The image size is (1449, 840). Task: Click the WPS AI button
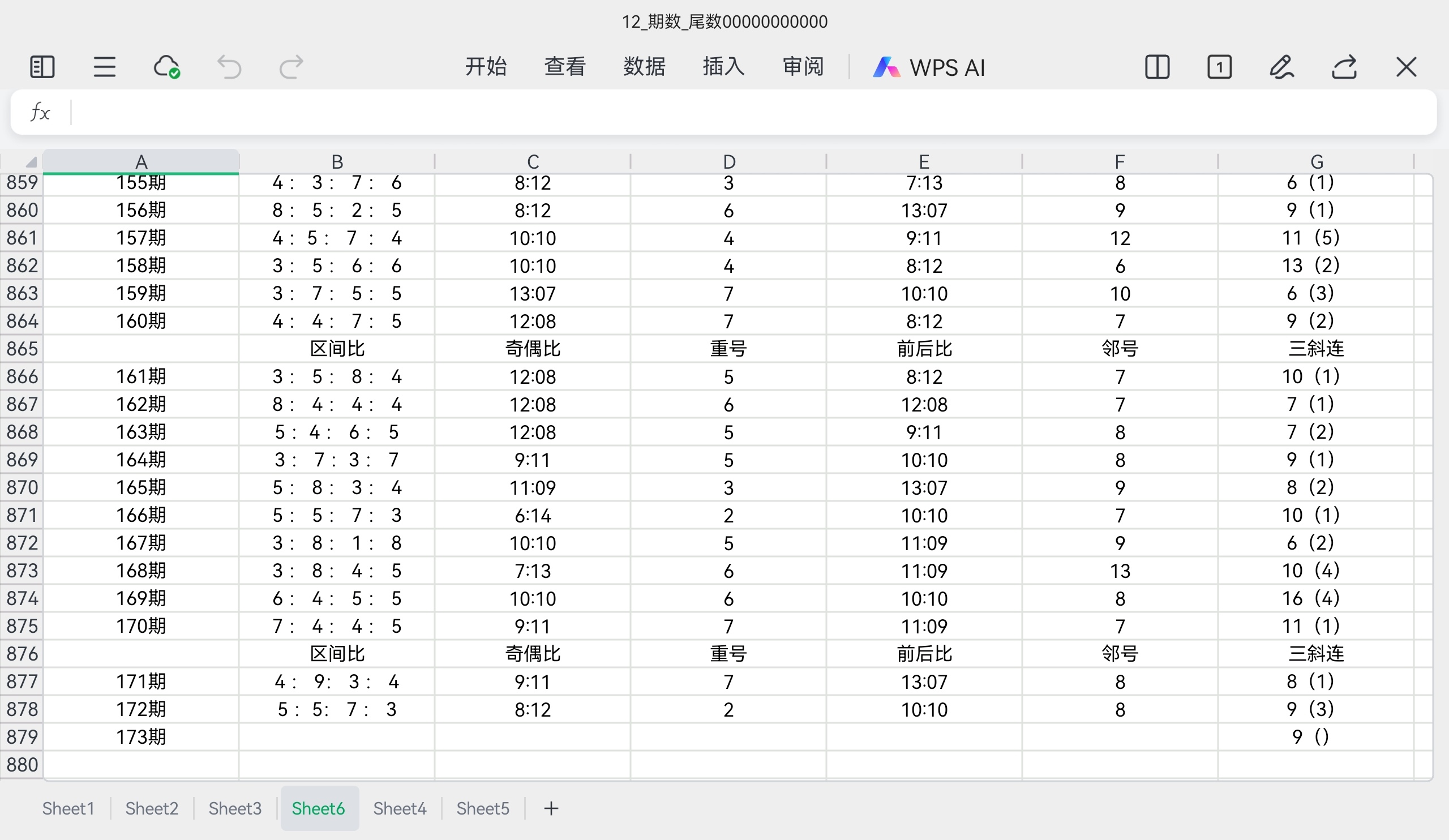[x=929, y=67]
